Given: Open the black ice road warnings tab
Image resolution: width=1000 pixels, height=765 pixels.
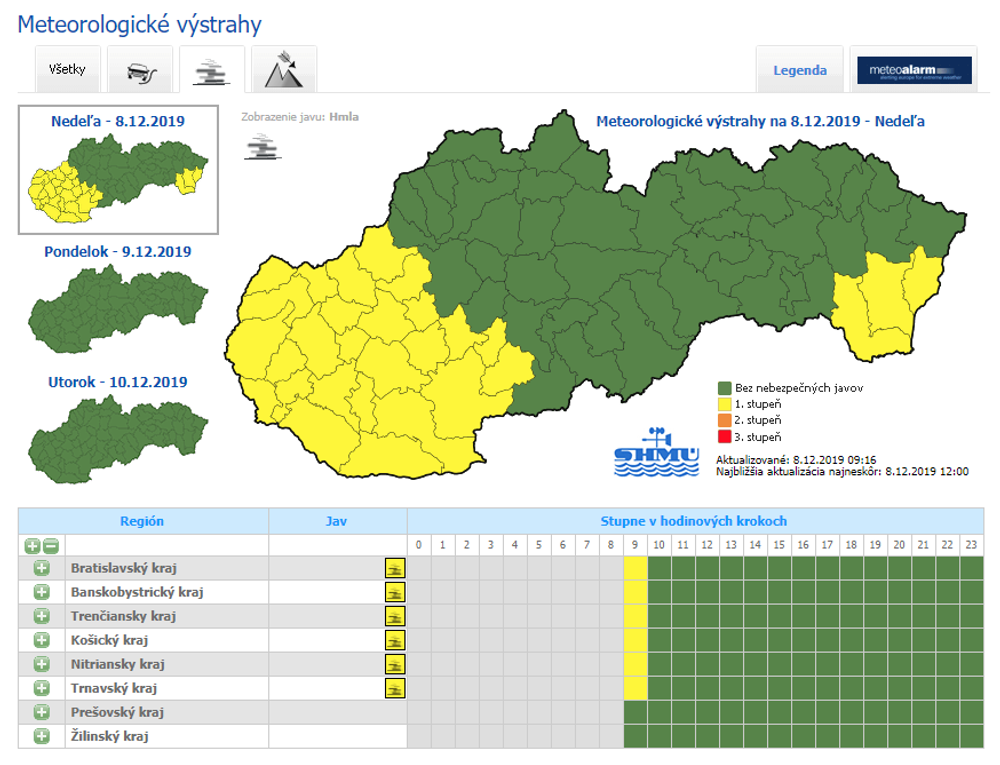Looking at the screenshot, I should tap(140, 71).
